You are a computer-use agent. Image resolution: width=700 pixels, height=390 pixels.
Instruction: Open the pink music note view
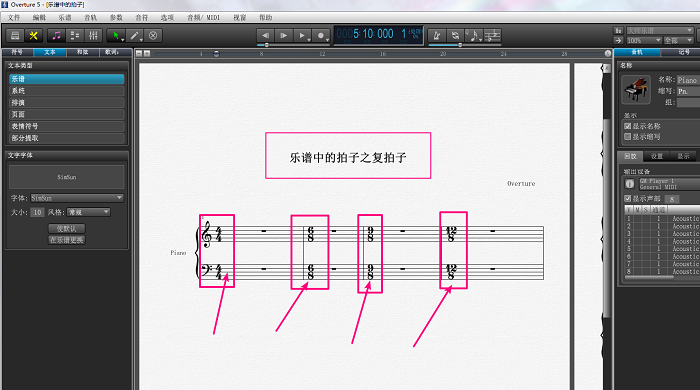(57, 36)
